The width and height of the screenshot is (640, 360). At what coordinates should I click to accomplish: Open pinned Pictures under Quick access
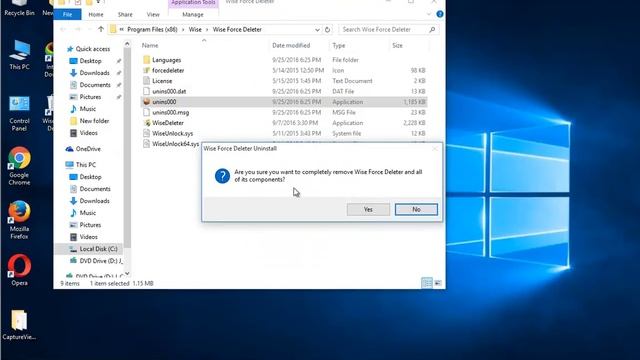[x=90, y=97]
